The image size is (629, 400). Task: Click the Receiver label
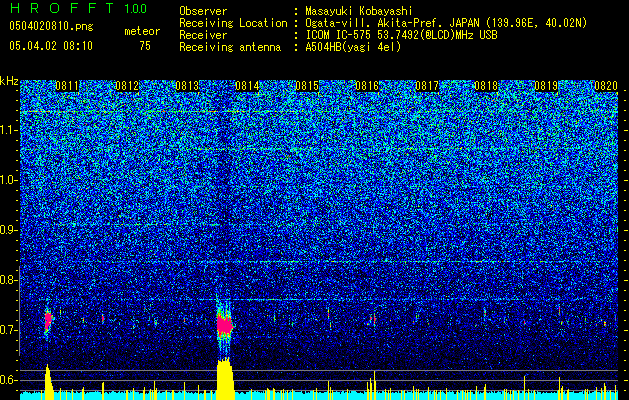click(x=203, y=35)
